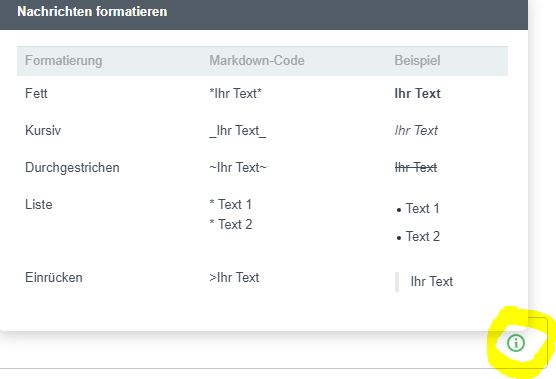
Task: Click the Fett row label
Action: 36,94
